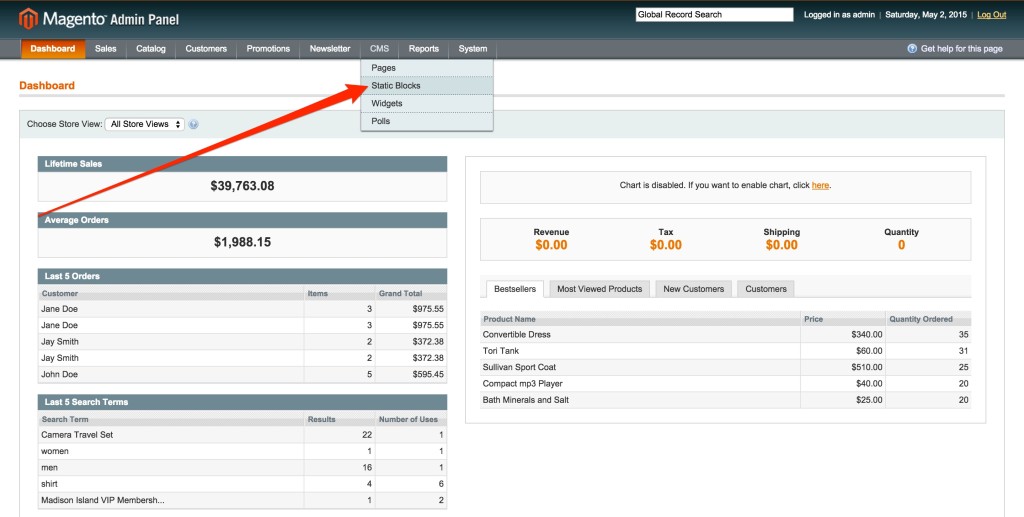Viewport: 1024px width, 517px height.
Task: Click the John Doe order row
Action: tap(242, 375)
